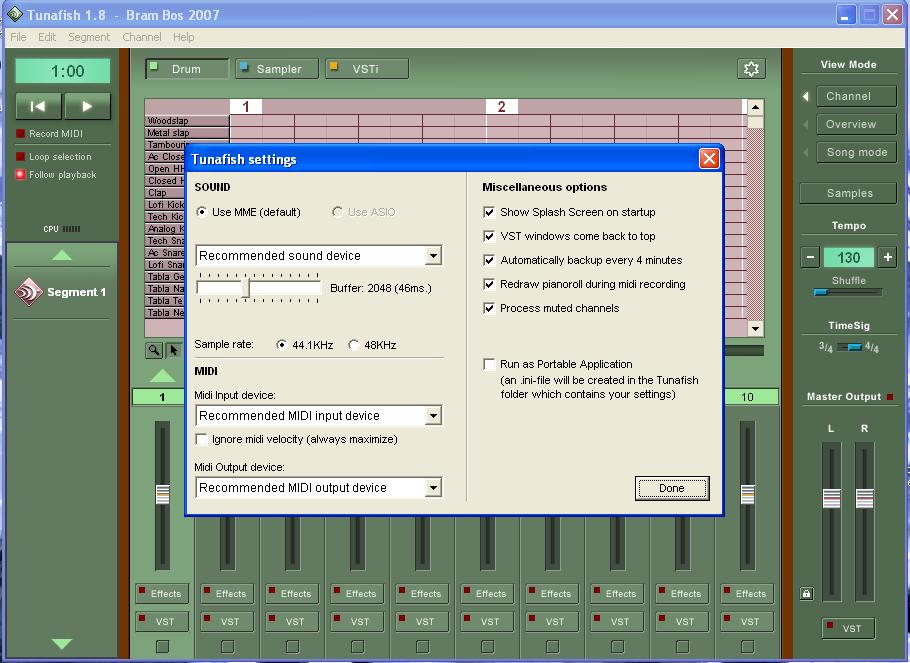Enable Run as Portable Application
Image resolution: width=910 pixels, height=663 pixels.
pos(489,364)
